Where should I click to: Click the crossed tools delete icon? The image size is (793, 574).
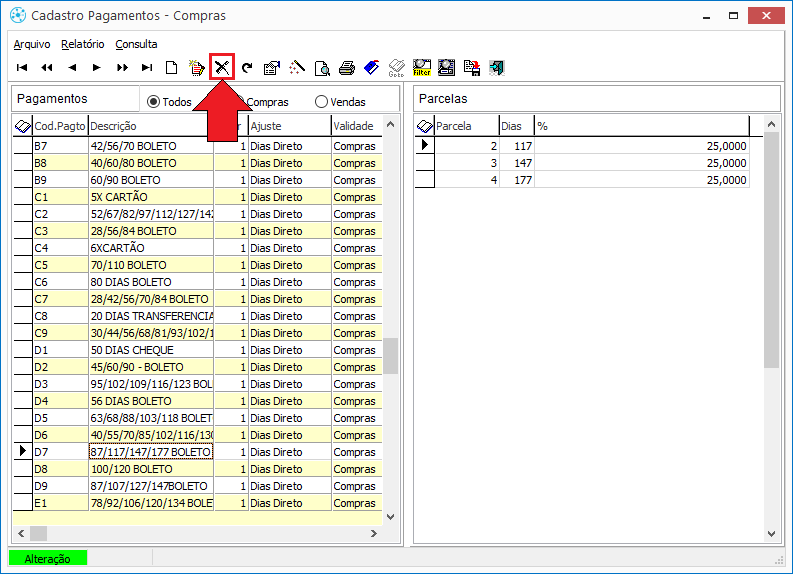pyautogui.click(x=222, y=67)
